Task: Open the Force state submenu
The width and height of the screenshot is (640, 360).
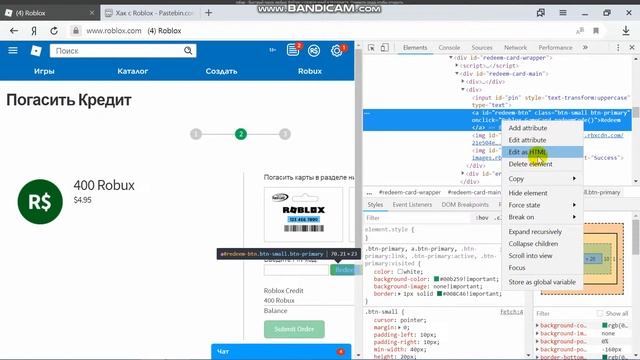Action: [x=542, y=205]
